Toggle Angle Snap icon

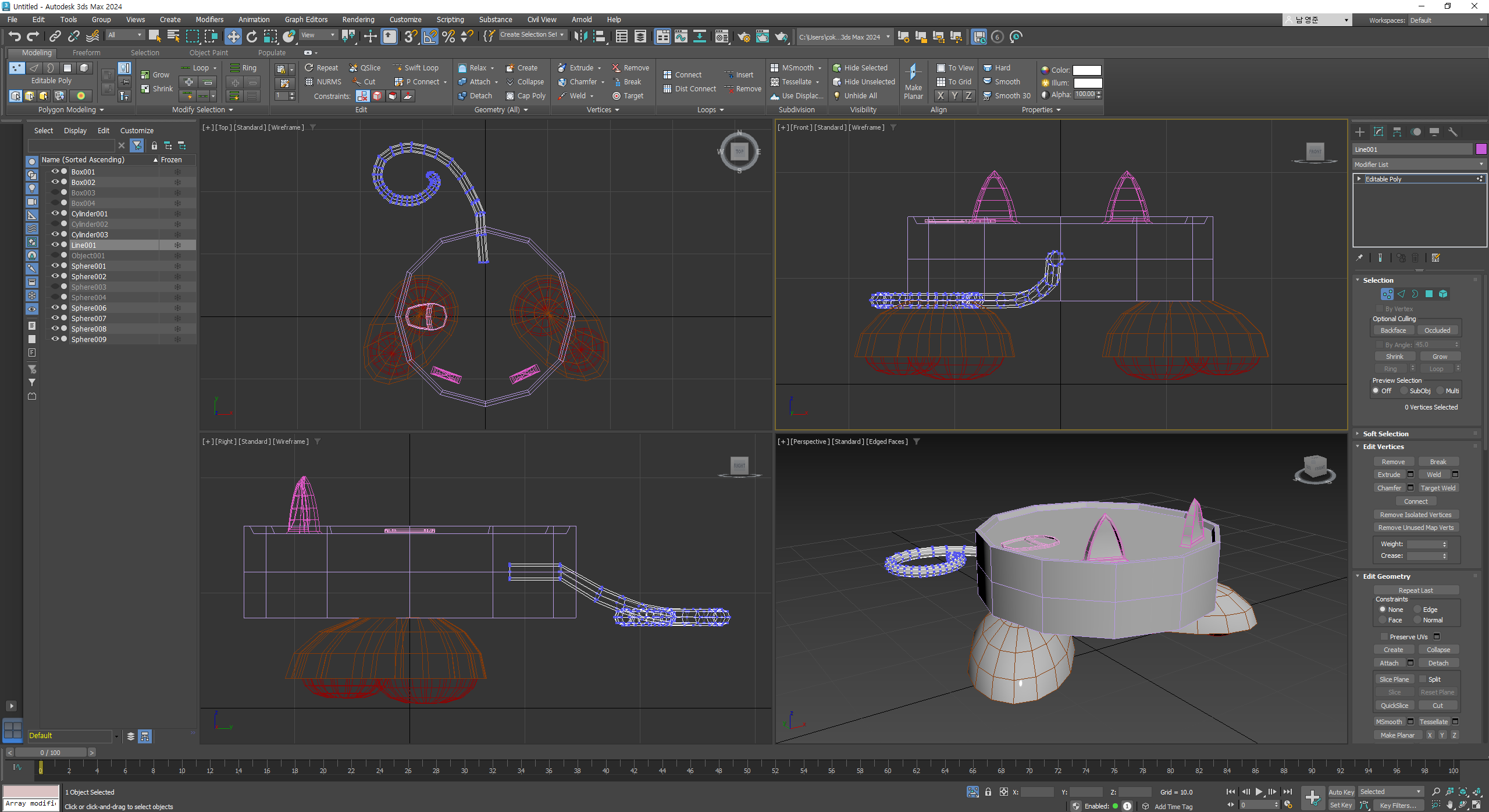[x=430, y=37]
